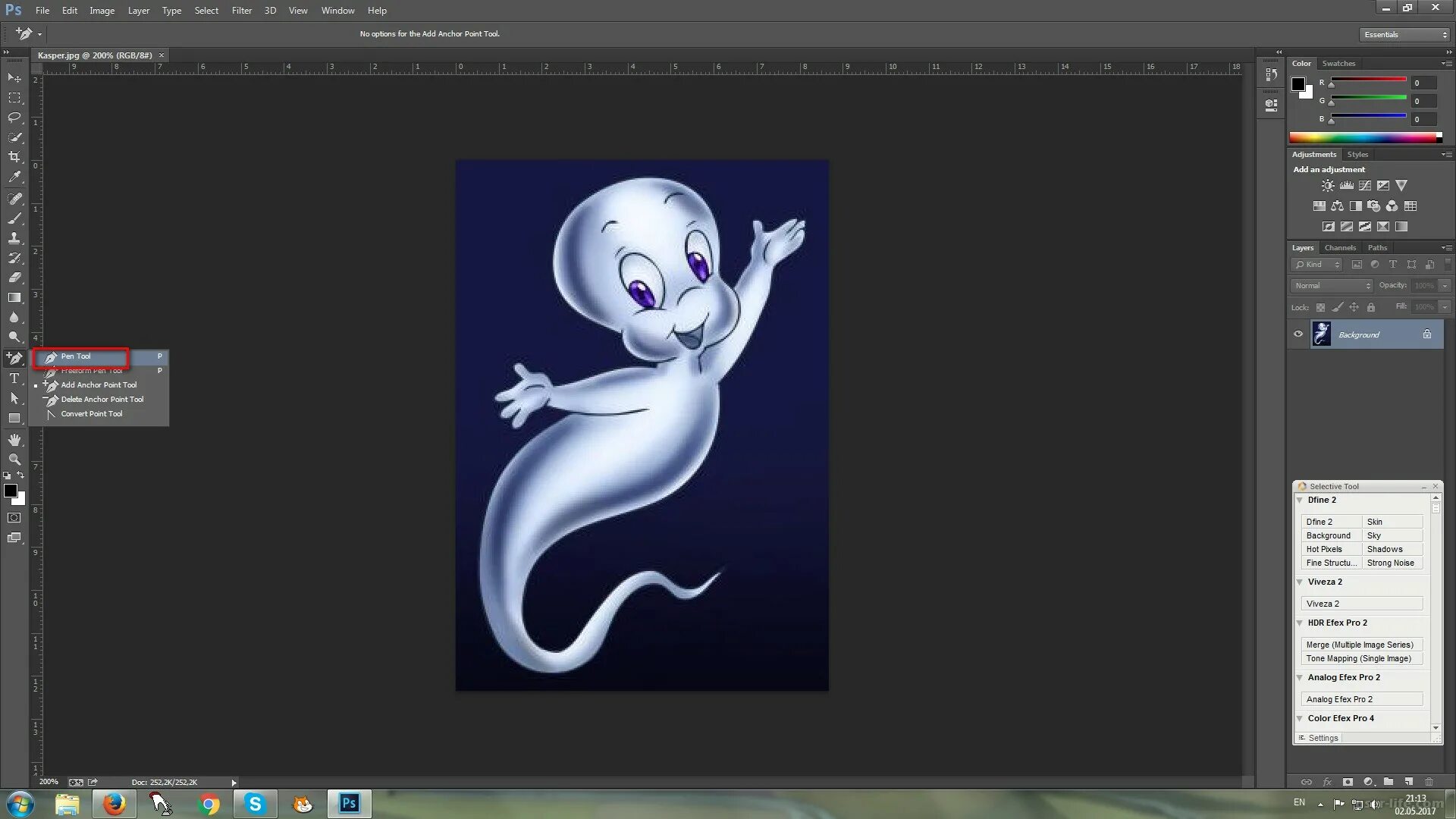Viewport: 1456px width, 819px height.
Task: Toggle lock position
Action: coord(1354,307)
